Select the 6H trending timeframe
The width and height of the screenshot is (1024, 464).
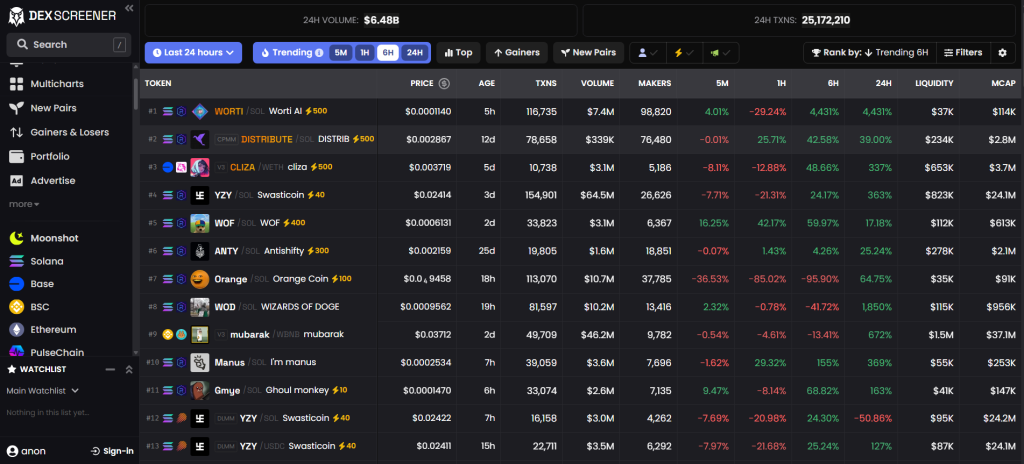pos(388,53)
